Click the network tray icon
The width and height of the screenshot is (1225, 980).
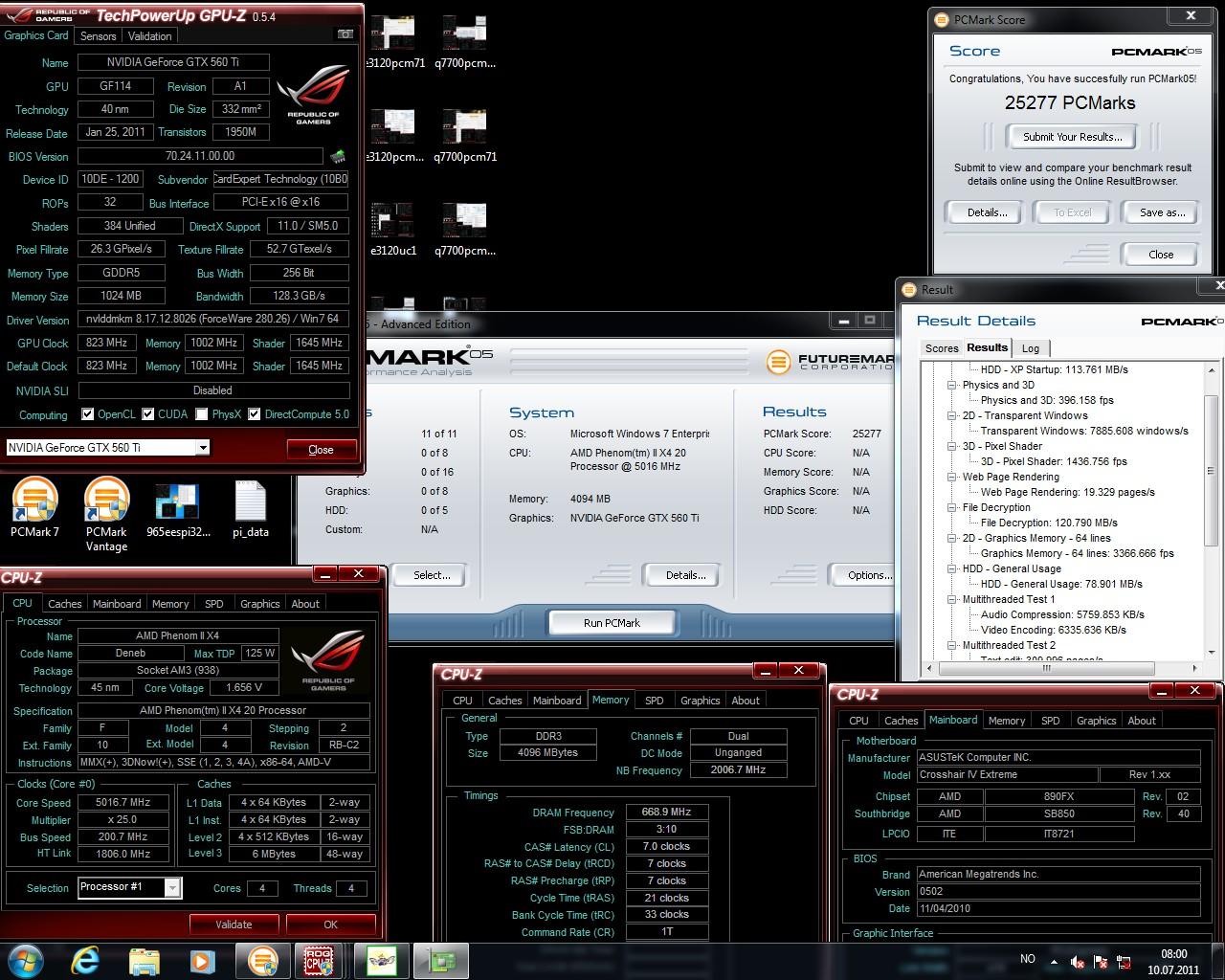coord(1125,962)
